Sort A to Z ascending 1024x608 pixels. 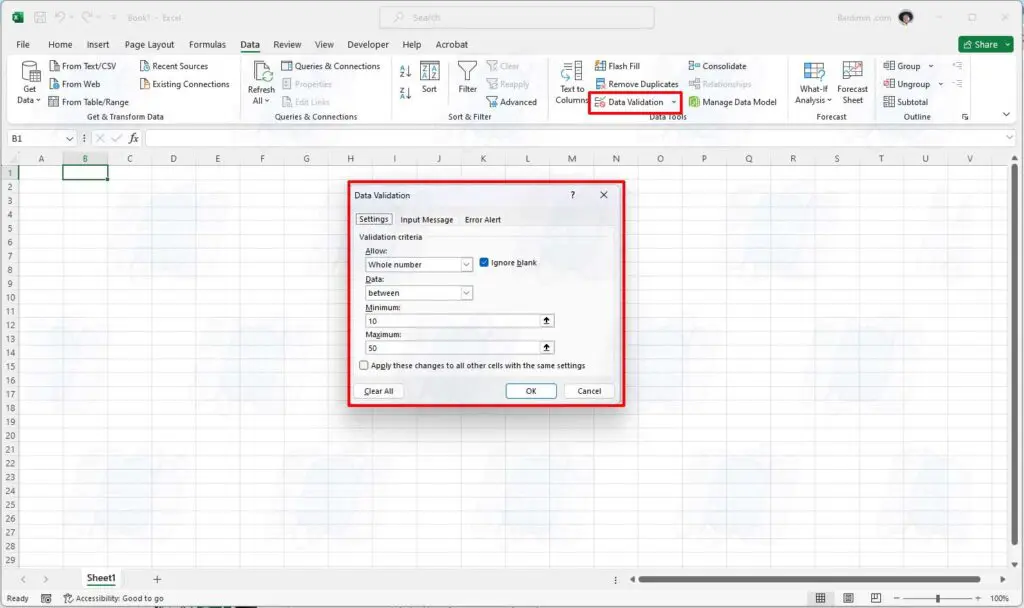[x=406, y=71]
